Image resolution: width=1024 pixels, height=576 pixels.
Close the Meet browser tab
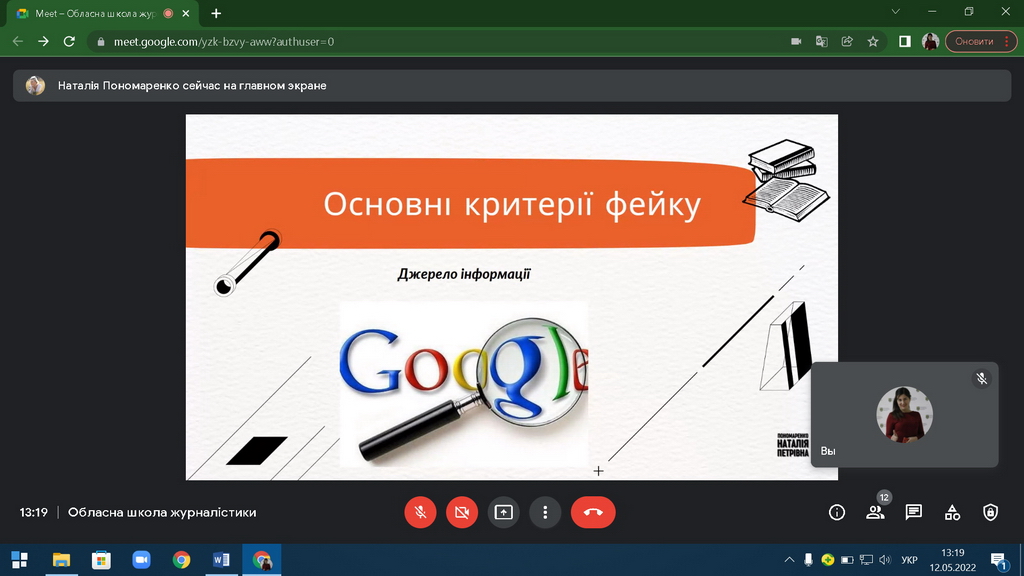[x=185, y=14]
